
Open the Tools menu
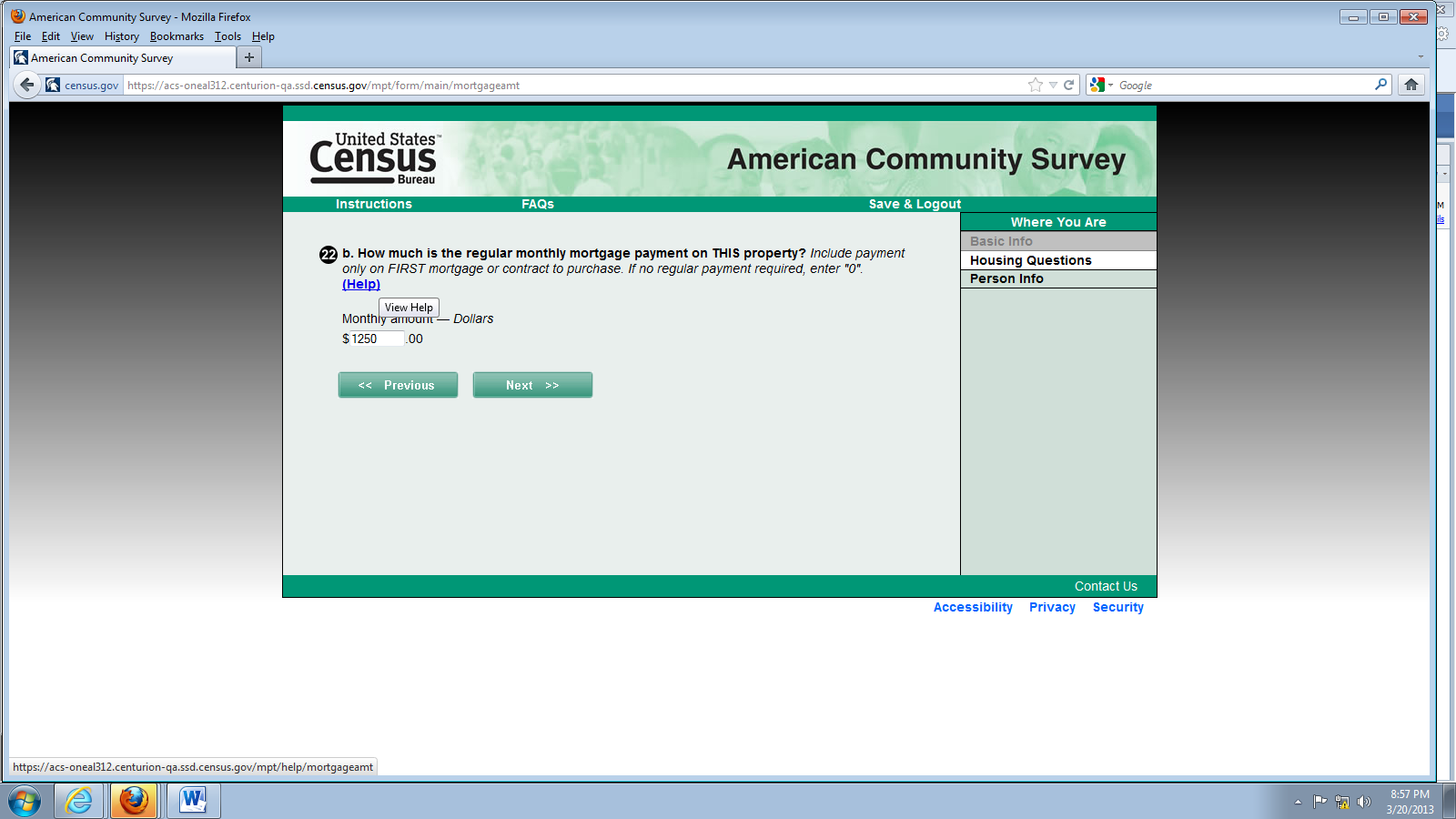[227, 36]
